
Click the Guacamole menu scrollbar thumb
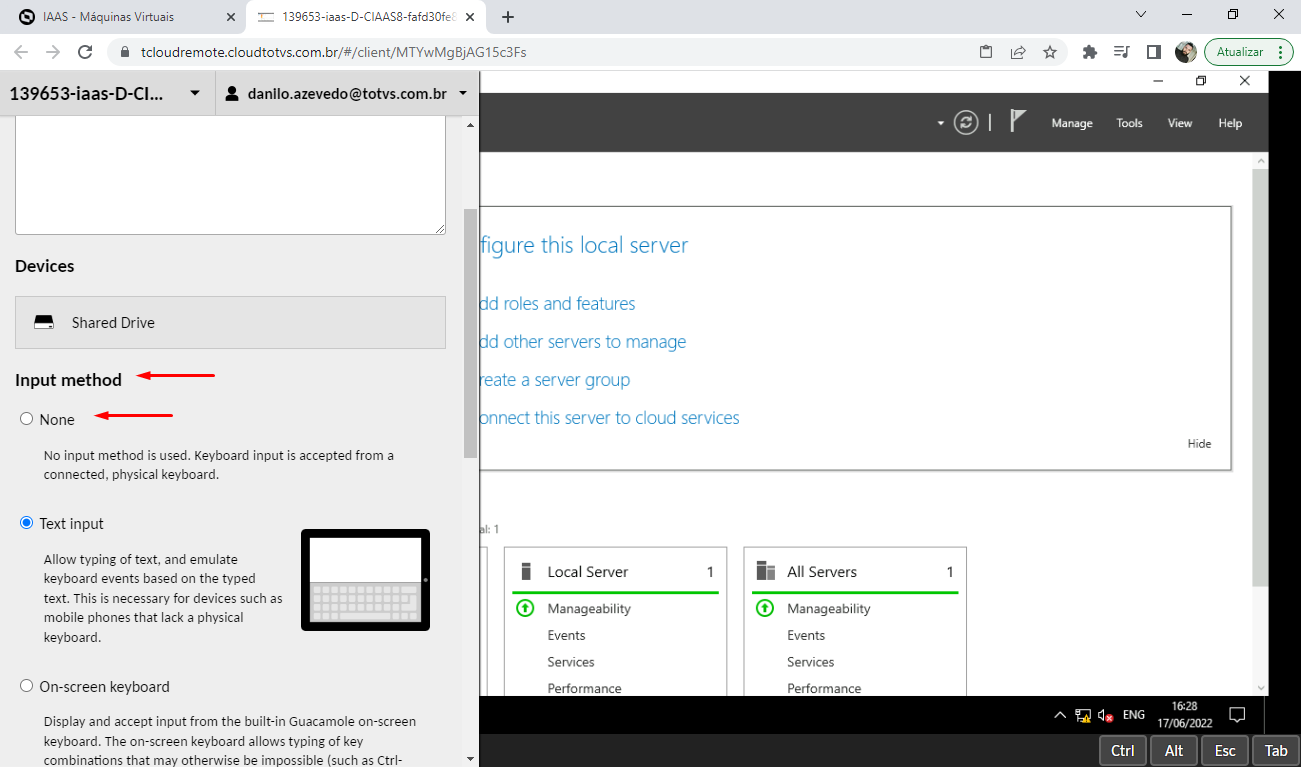tap(471, 334)
